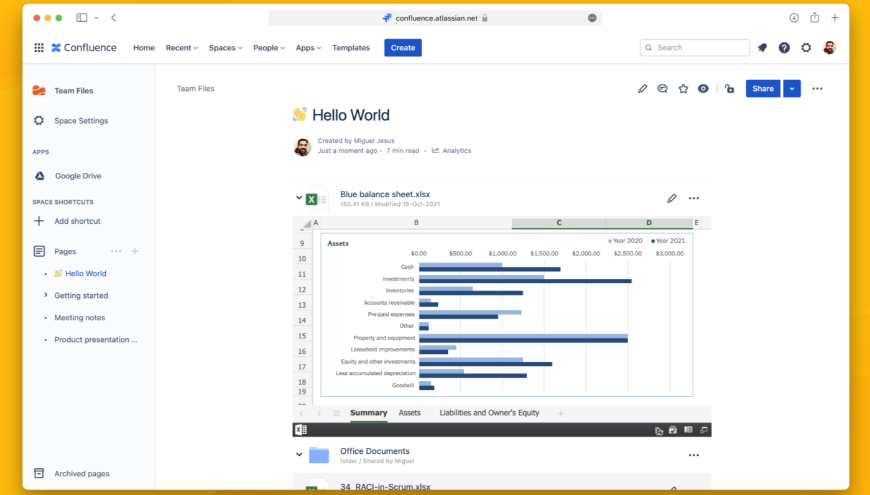This screenshot has width=870, height=495.
Task: Collapse the Blue balance sheet.xlsx preview
Action: (298, 198)
